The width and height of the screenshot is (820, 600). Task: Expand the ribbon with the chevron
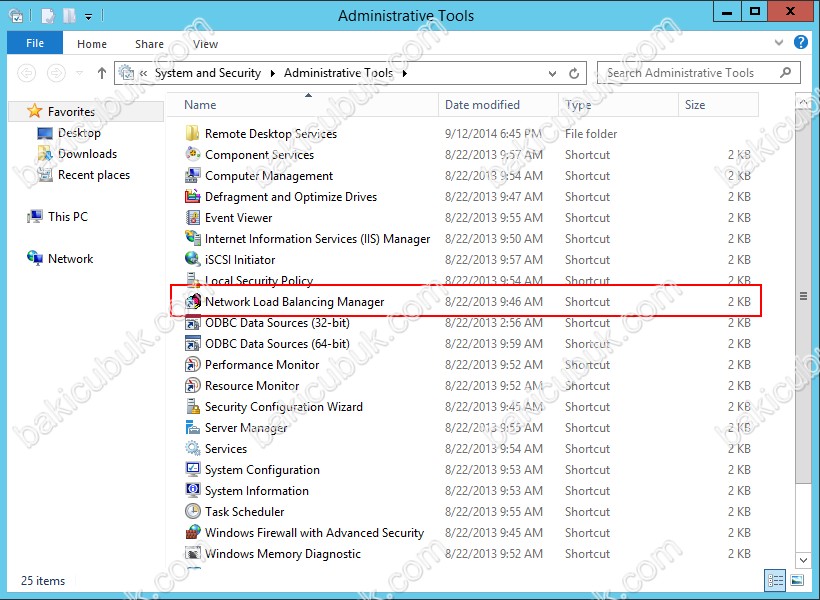(779, 43)
